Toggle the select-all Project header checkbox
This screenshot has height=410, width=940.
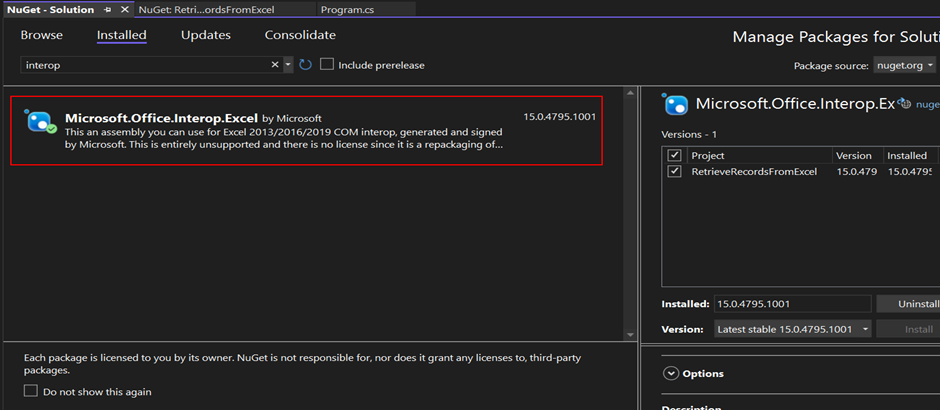(x=674, y=156)
